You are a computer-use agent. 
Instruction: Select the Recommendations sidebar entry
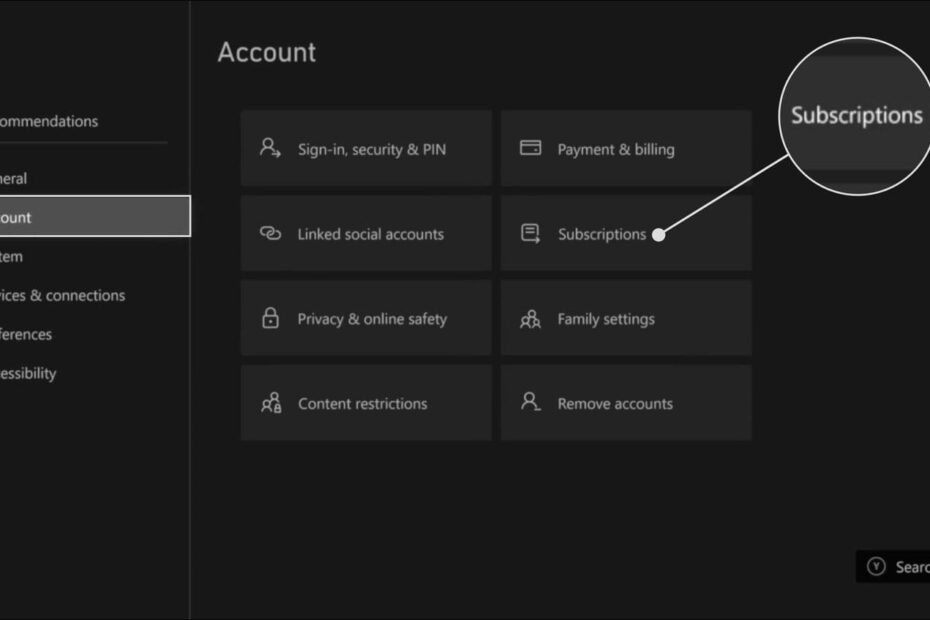point(49,122)
